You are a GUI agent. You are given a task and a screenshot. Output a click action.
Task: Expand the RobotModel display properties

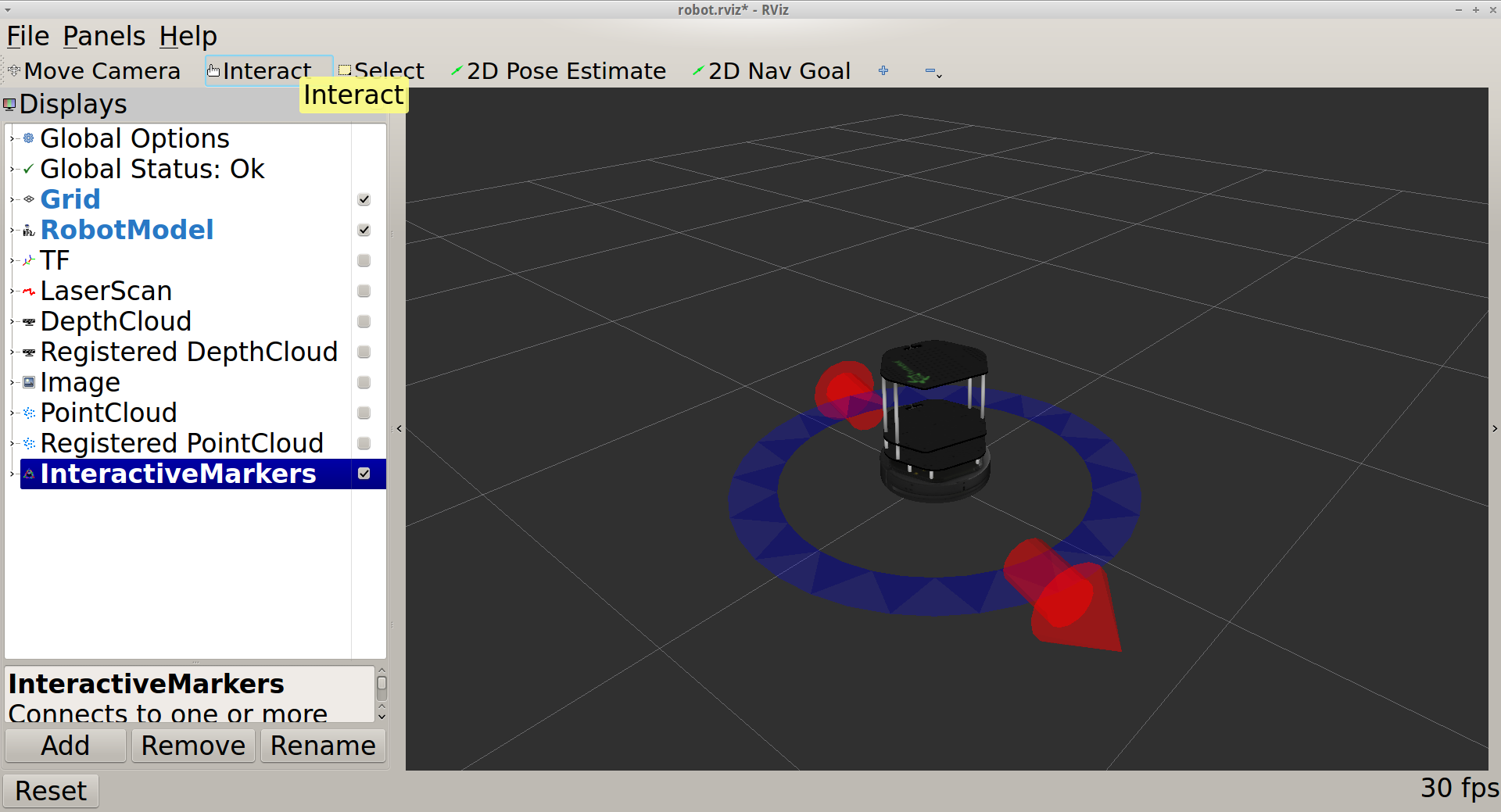13,231
